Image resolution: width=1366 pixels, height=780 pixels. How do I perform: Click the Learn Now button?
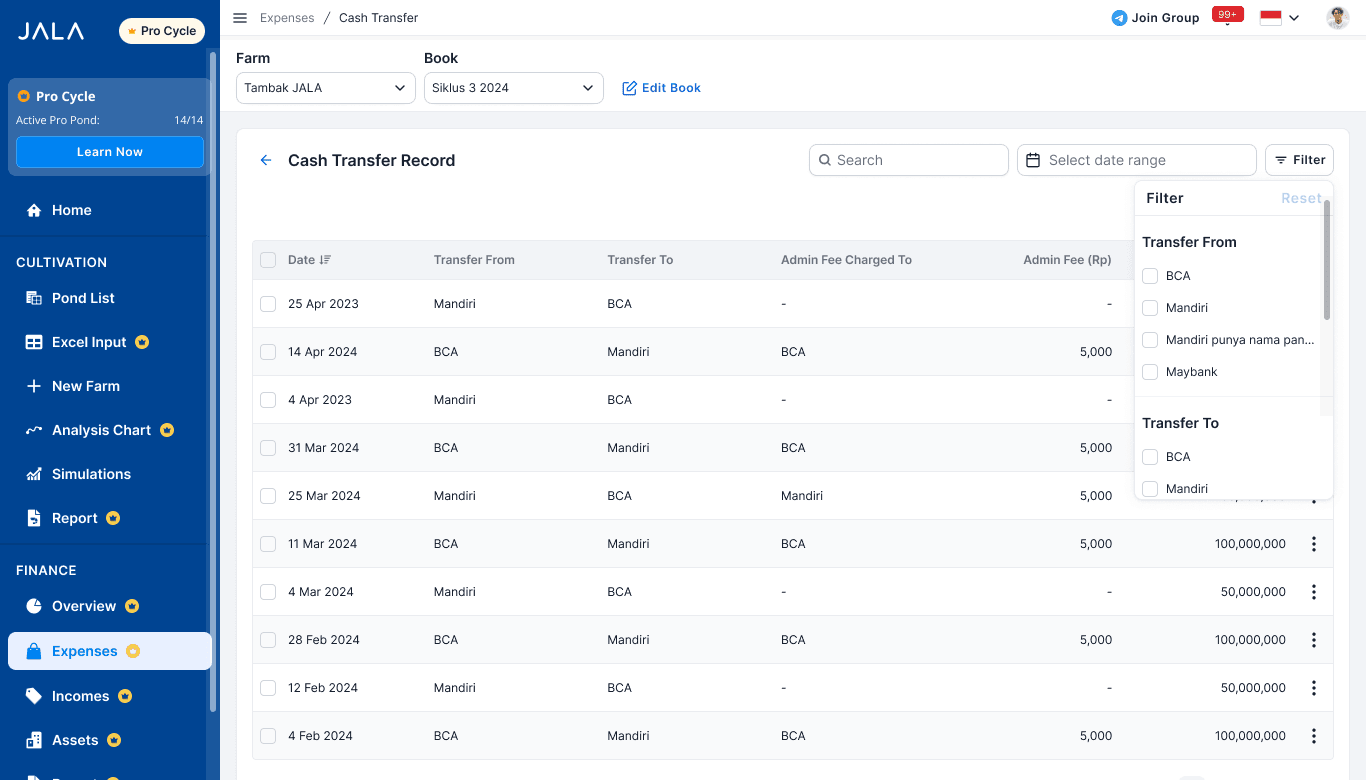click(110, 152)
